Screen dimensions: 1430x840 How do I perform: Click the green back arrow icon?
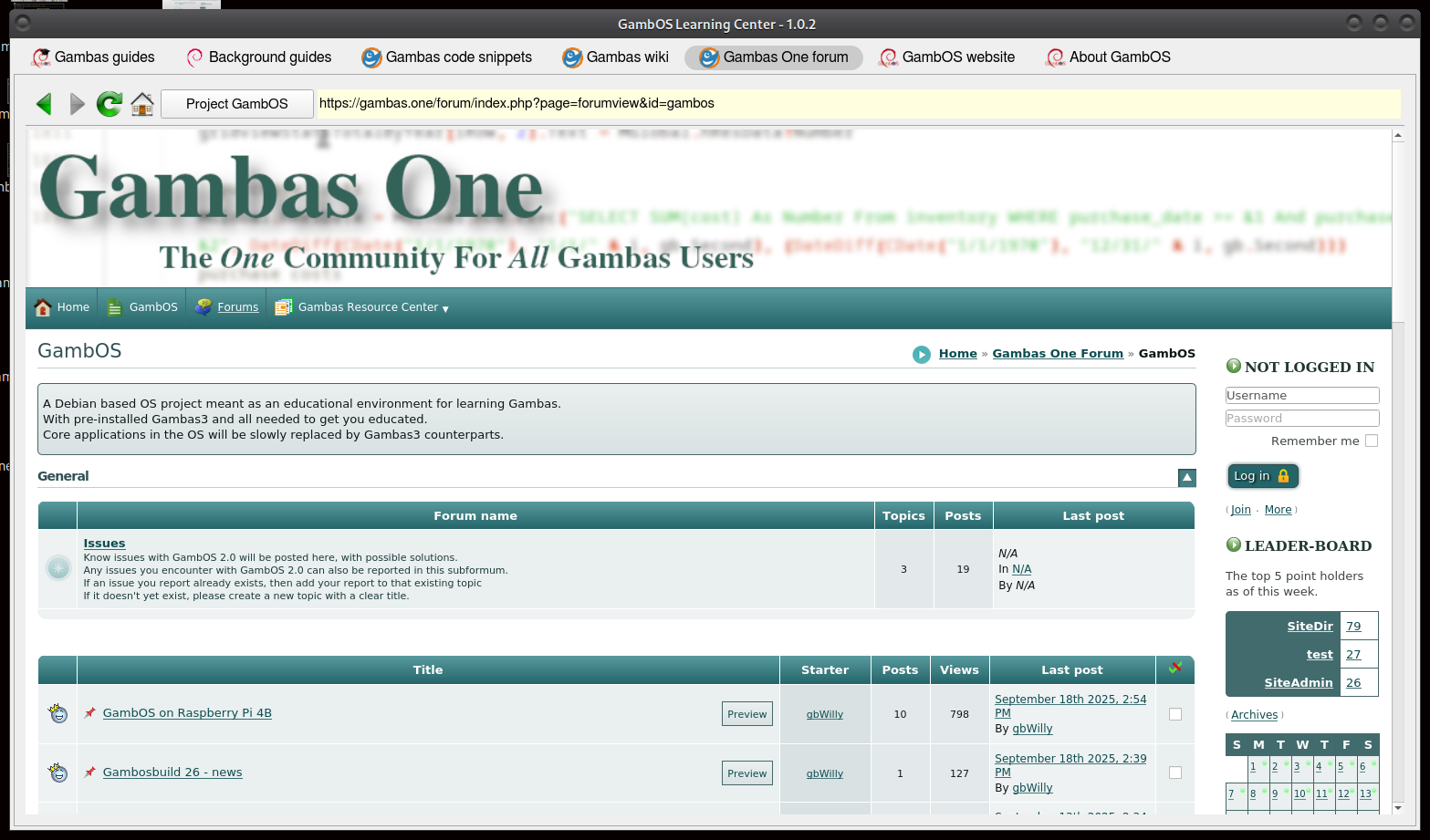click(x=44, y=104)
